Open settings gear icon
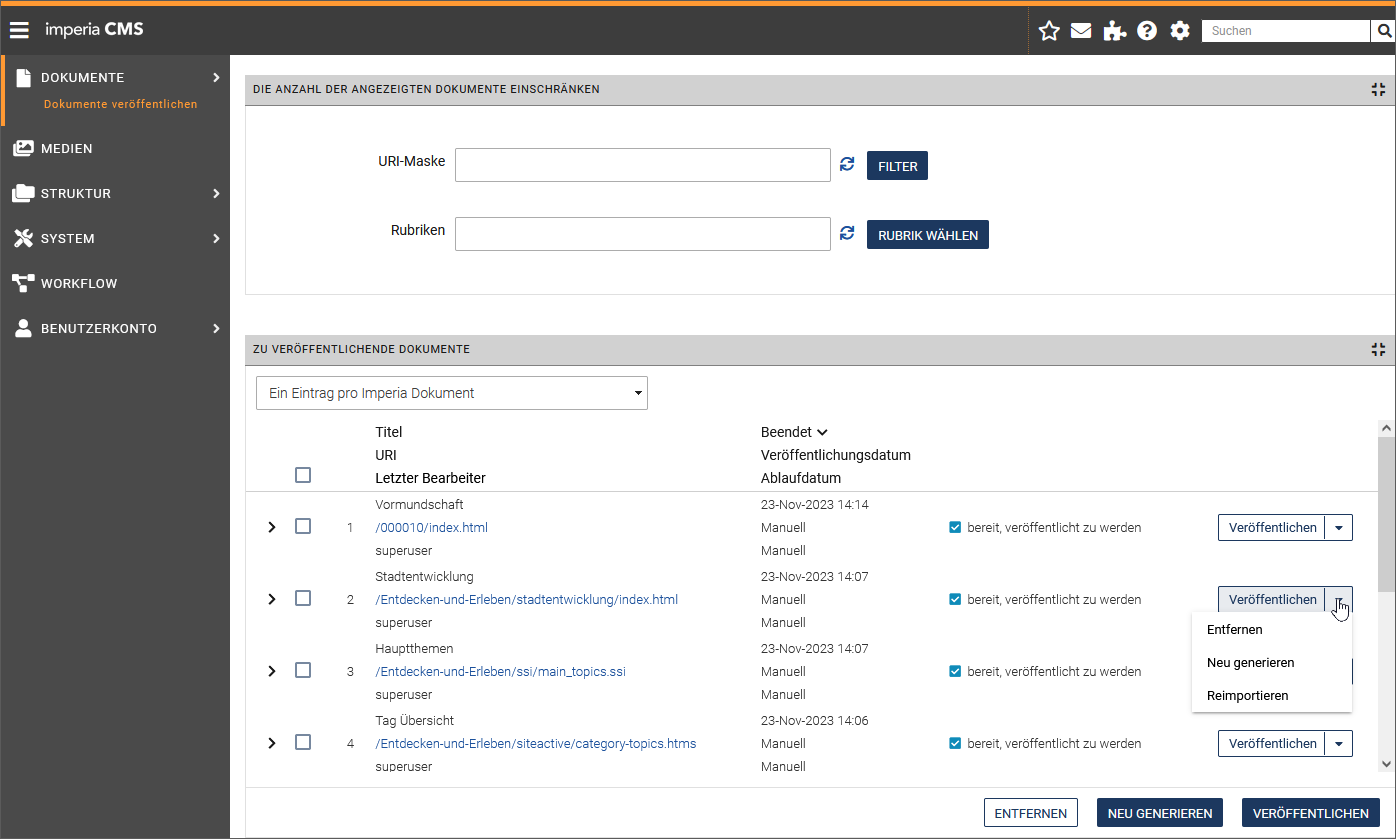The height and width of the screenshot is (839, 1396). pyautogui.click(x=1180, y=31)
